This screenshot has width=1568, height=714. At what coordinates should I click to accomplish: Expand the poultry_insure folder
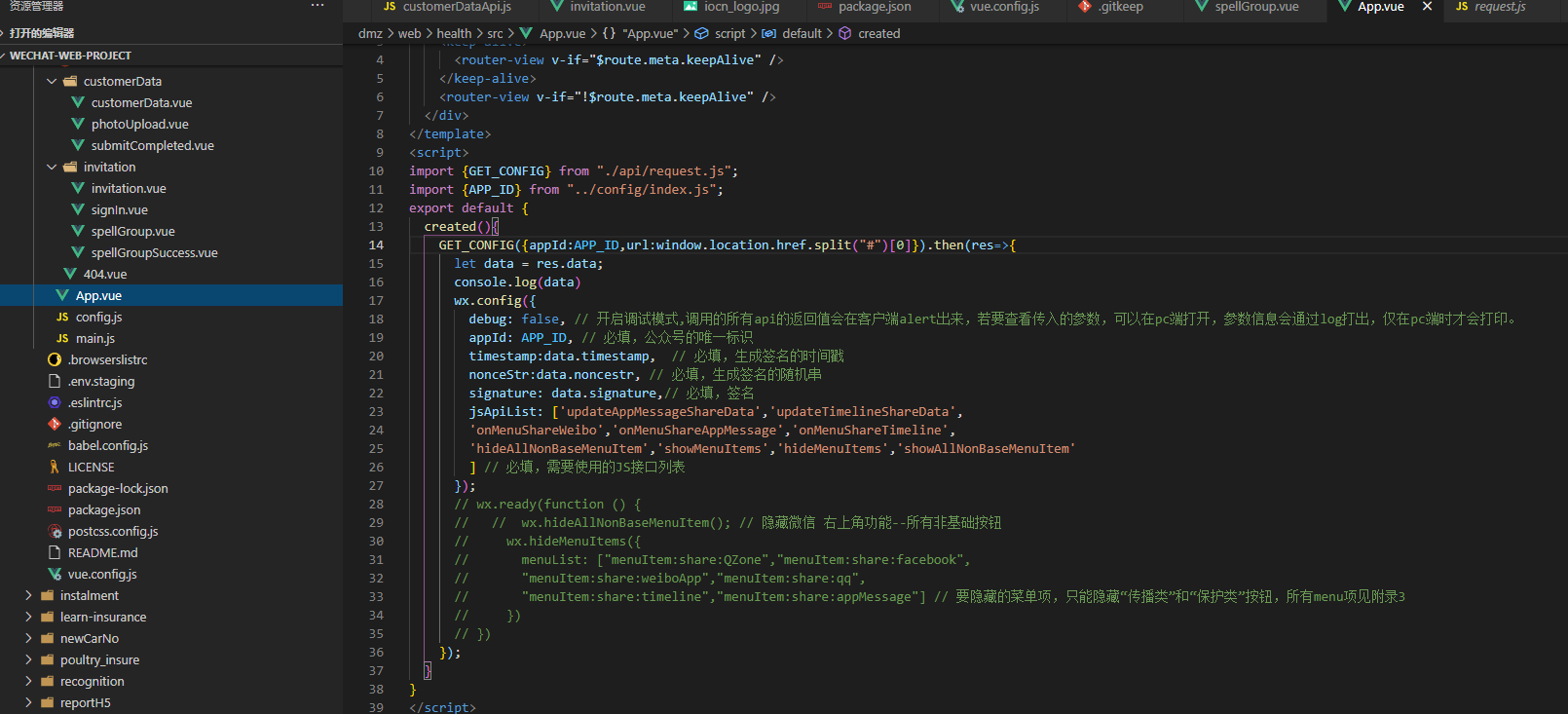[x=28, y=659]
